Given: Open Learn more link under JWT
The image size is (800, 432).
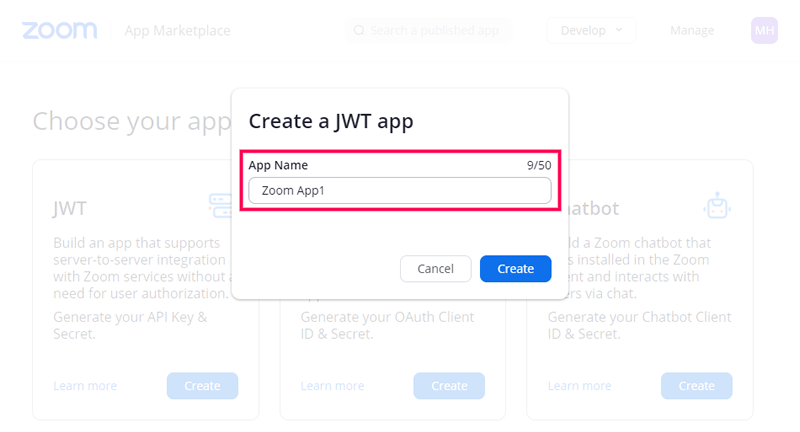Looking at the screenshot, I should pos(85,386).
